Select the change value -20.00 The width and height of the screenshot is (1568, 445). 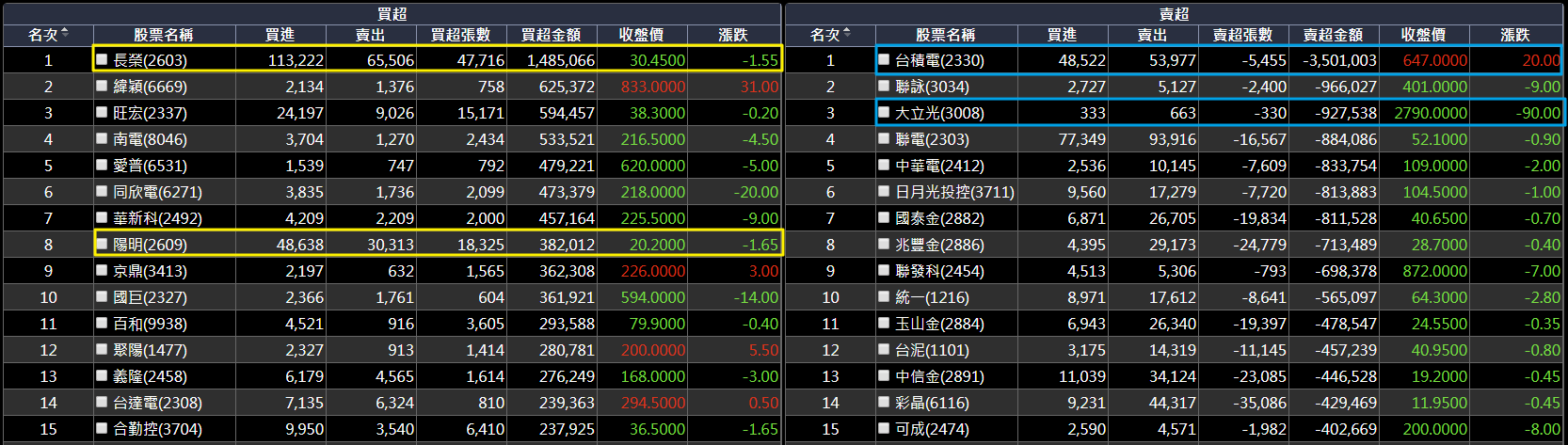pos(757,192)
